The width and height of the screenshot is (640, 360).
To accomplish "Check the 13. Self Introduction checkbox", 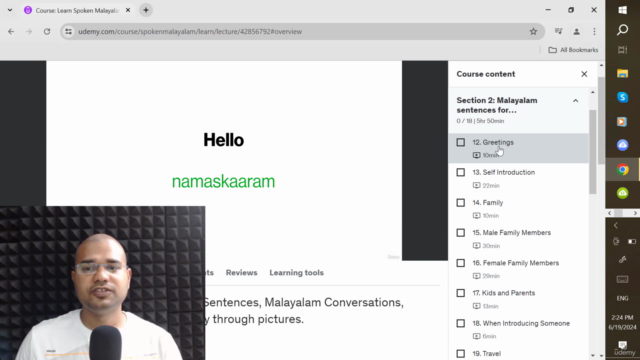I will 460,172.
